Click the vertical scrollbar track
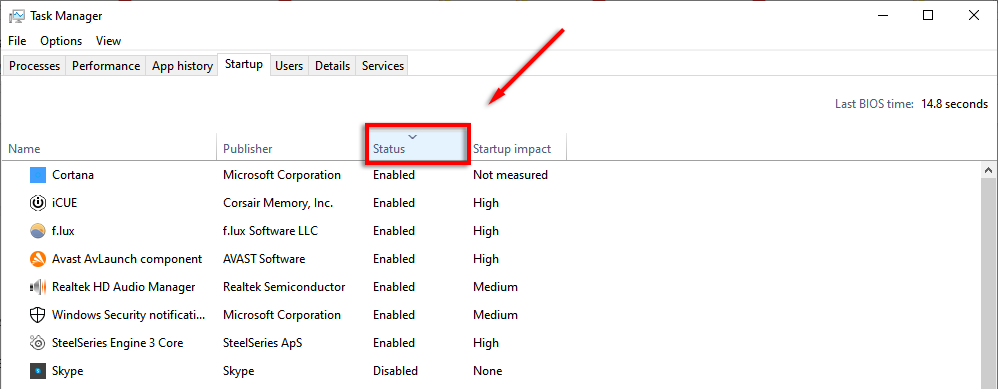The height and width of the screenshot is (389, 998). (x=989, y=284)
